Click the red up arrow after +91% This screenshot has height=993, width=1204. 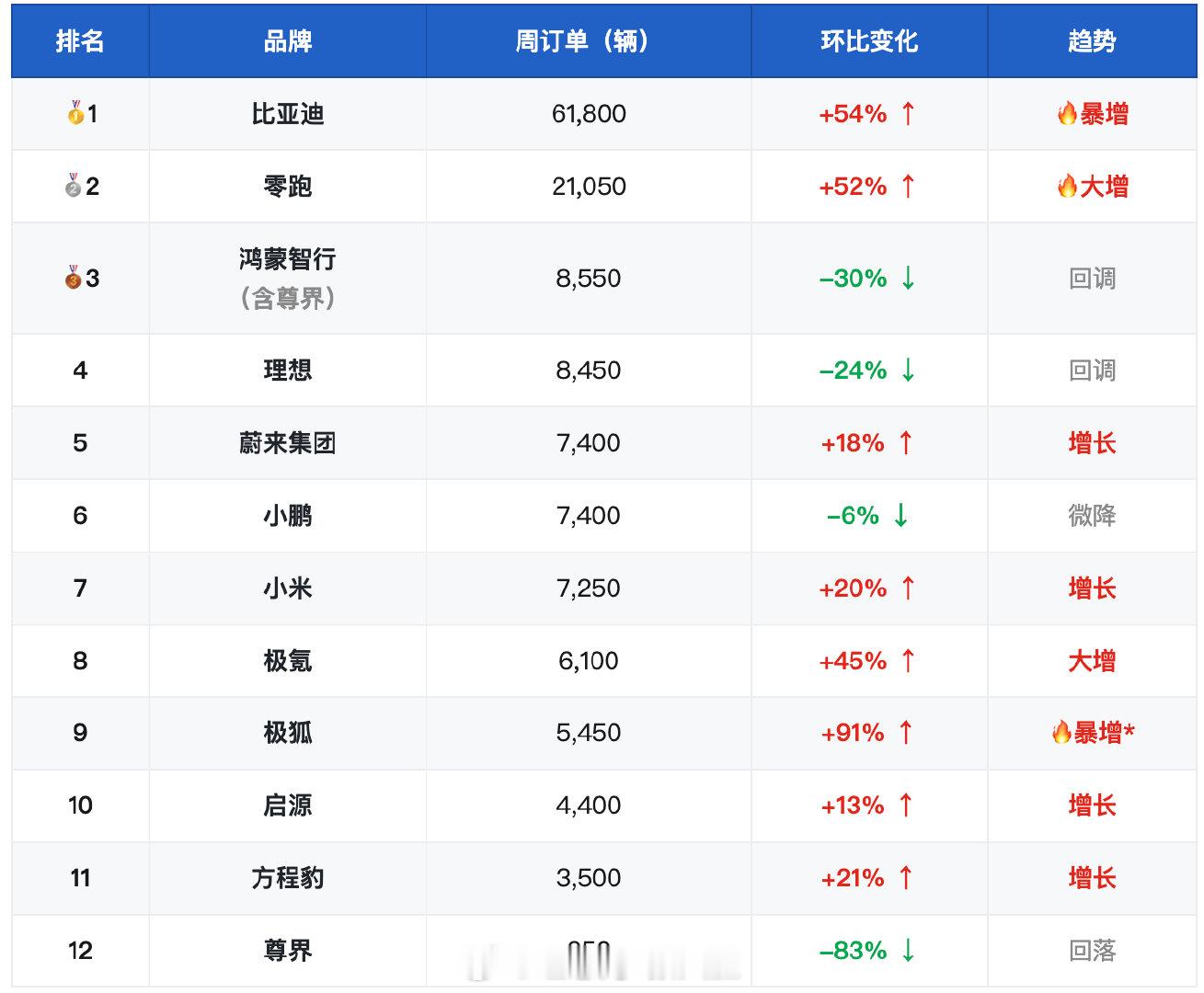905,732
